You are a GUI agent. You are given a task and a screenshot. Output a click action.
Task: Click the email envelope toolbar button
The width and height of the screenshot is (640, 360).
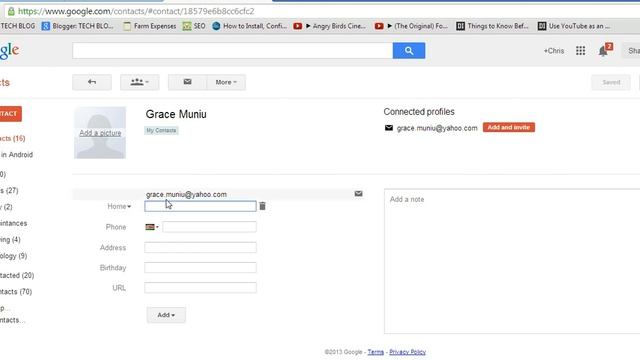tap(187, 82)
